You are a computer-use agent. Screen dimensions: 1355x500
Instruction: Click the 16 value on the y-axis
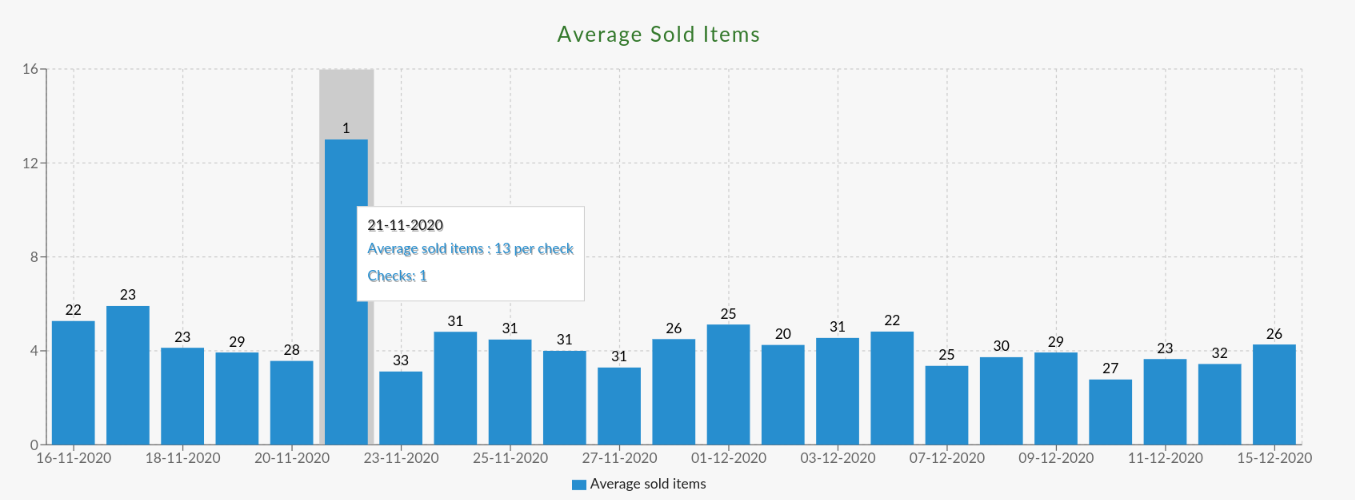[x=29, y=70]
